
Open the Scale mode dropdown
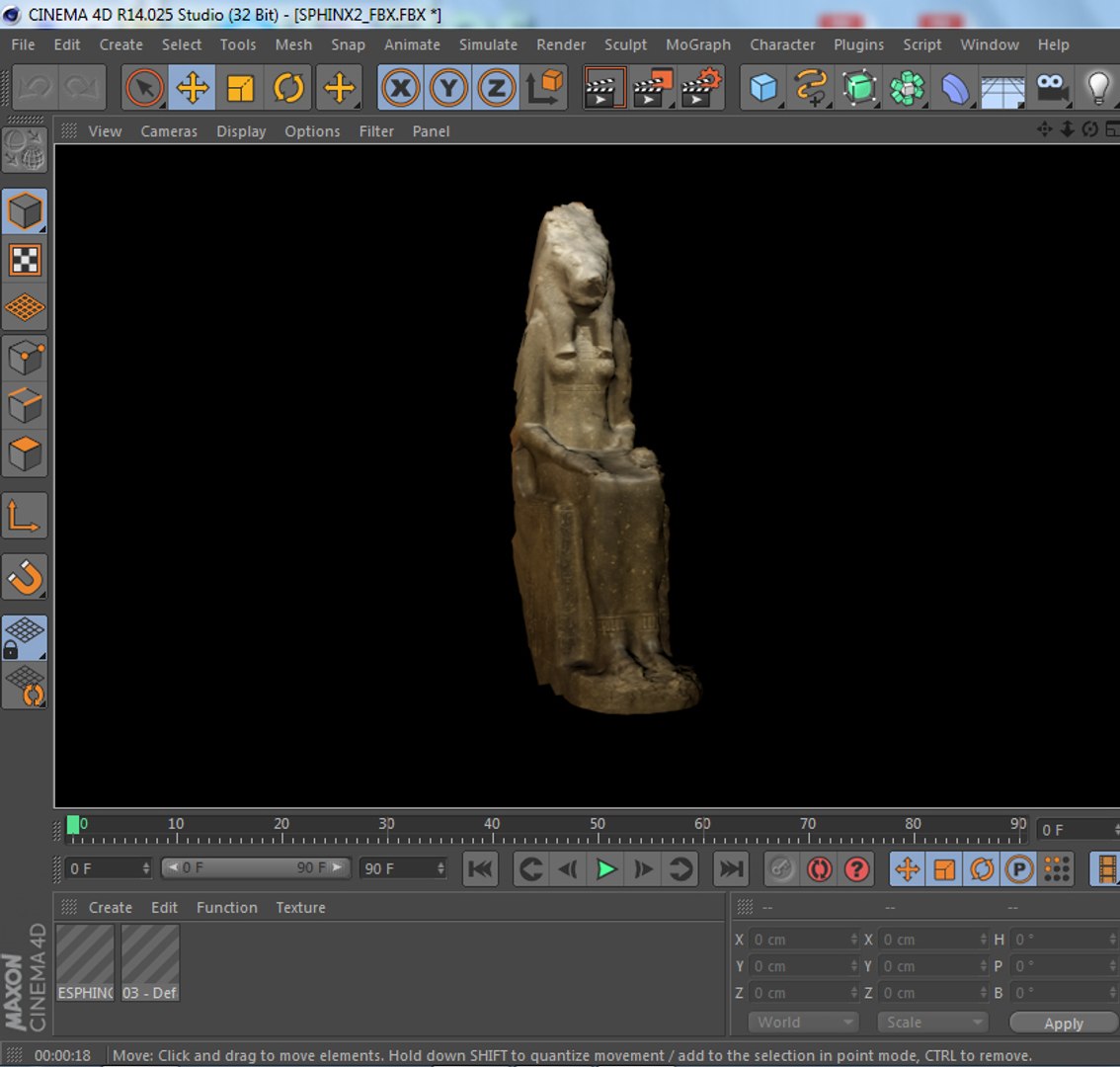[931, 1023]
